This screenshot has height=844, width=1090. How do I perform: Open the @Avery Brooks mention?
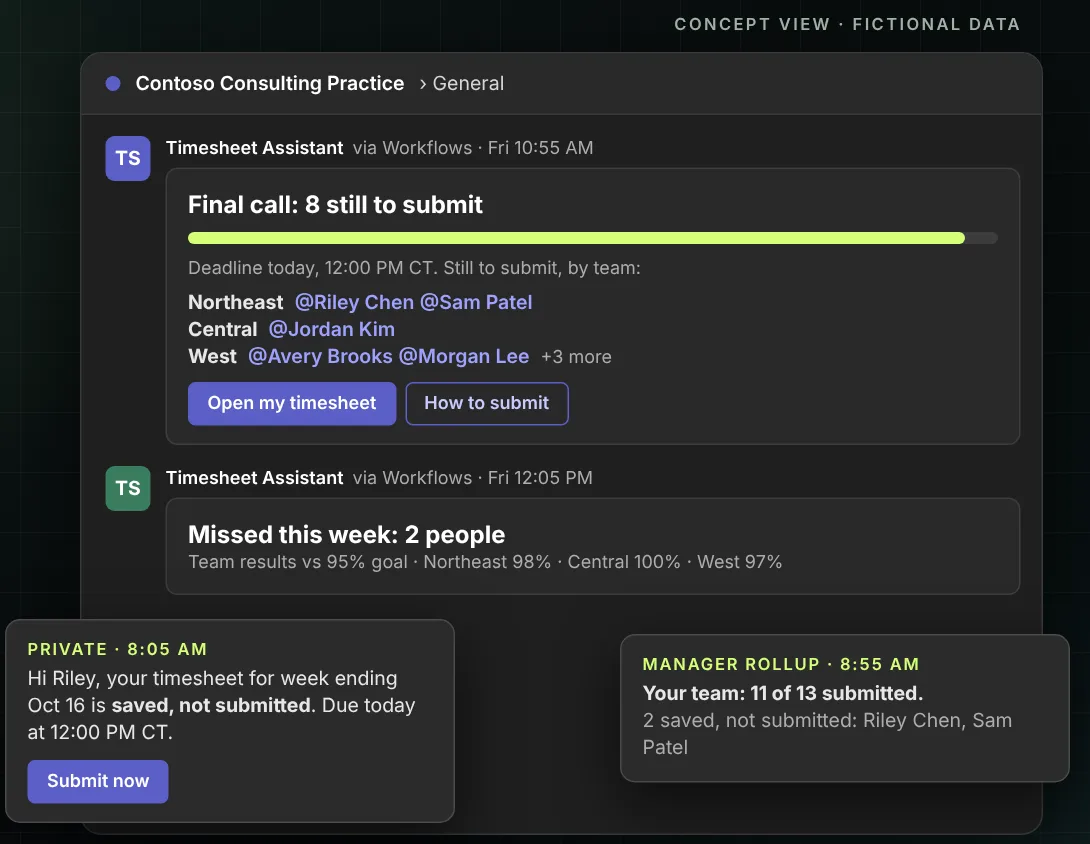point(320,356)
